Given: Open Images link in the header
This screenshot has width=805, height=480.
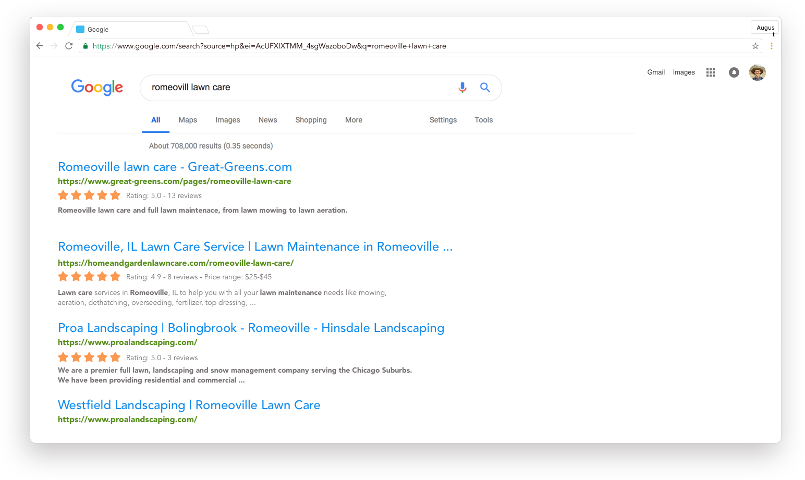Looking at the screenshot, I should [x=684, y=72].
